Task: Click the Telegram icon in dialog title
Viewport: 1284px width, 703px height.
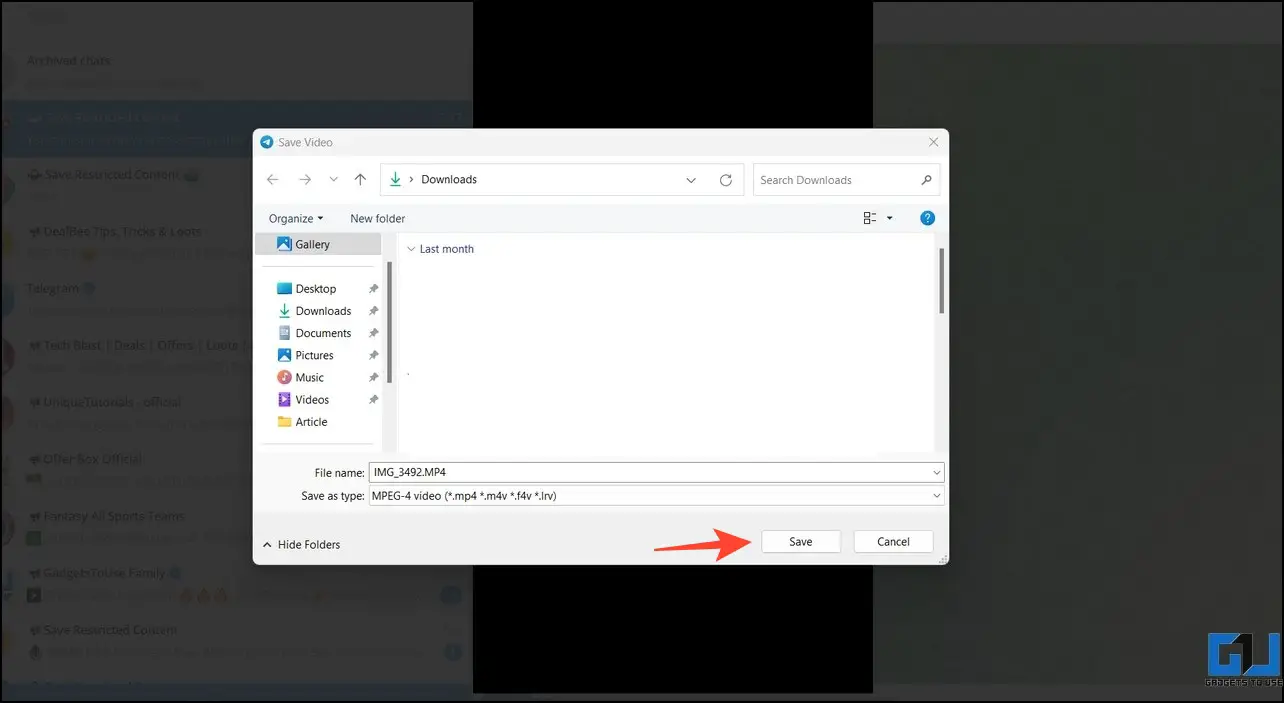Action: click(x=267, y=142)
